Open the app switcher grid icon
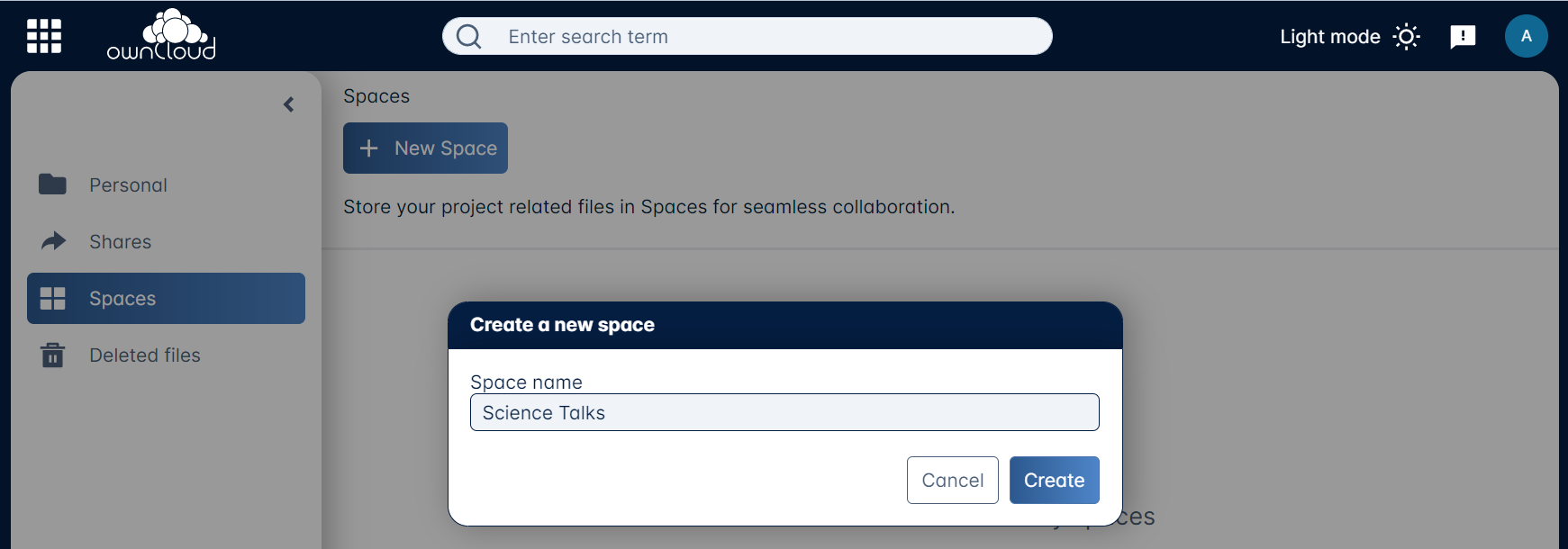This screenshot has width=1568, height=549. tap(42, 35)
